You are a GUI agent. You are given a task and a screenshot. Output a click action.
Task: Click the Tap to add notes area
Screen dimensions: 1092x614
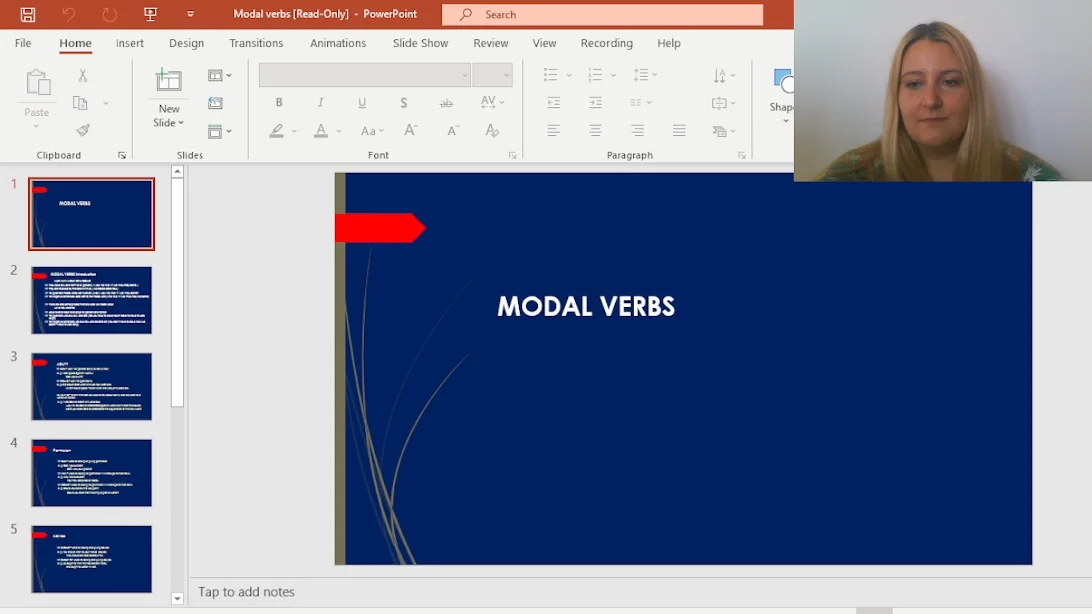(247, 592)
